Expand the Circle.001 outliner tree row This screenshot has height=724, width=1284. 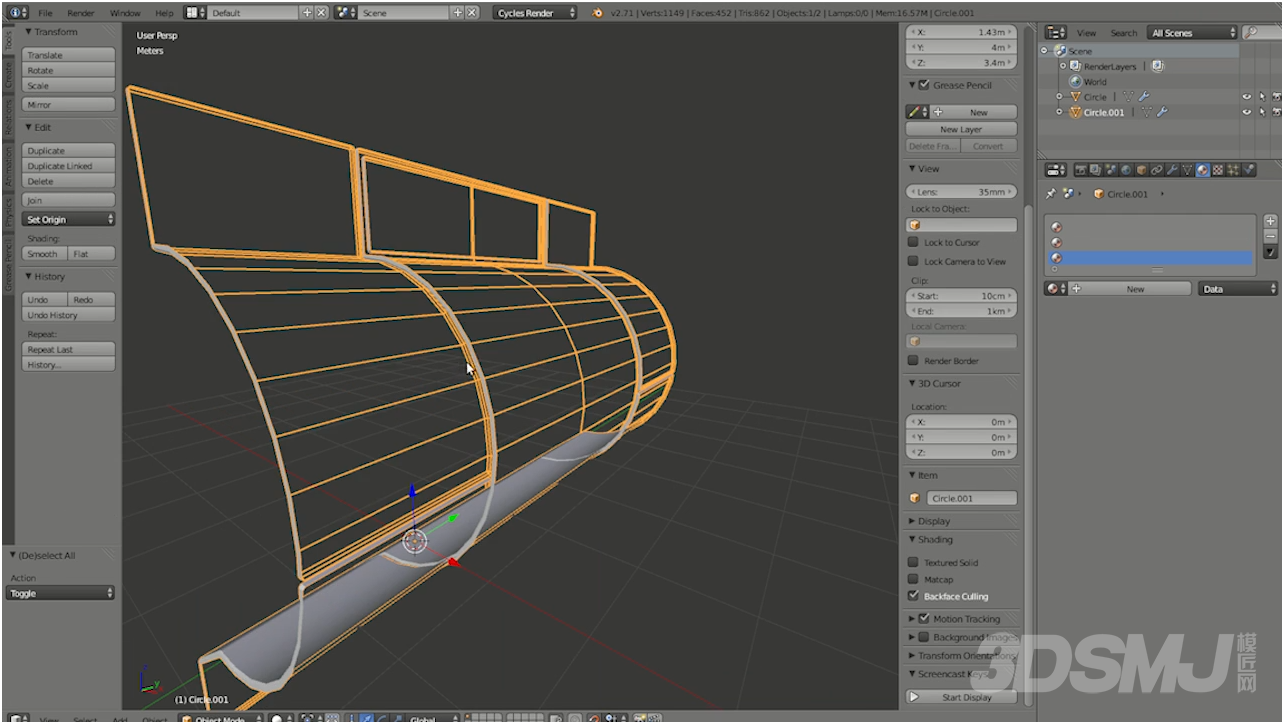point(1059,112)
